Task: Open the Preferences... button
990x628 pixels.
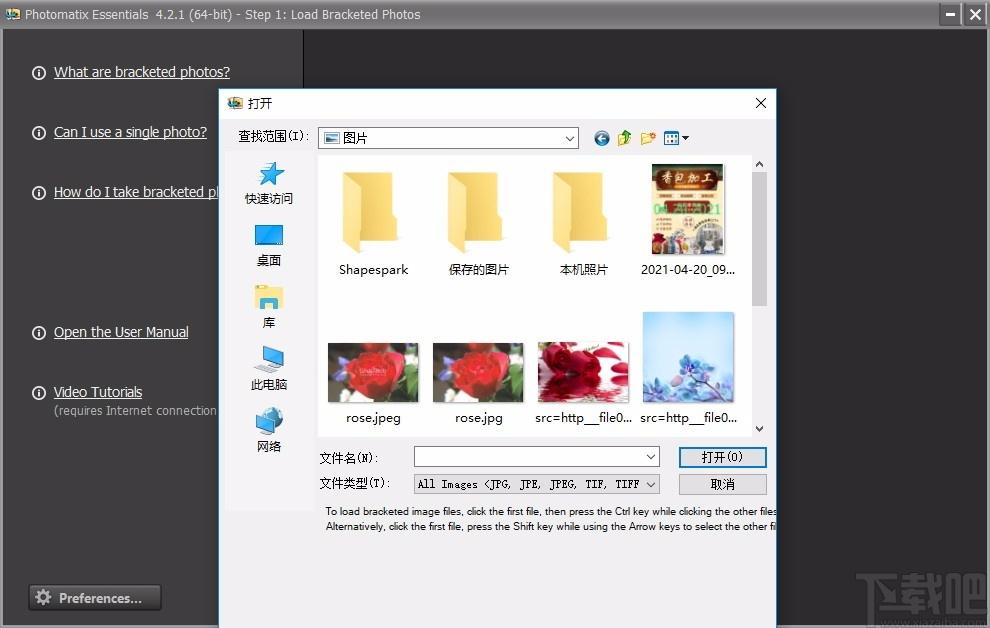Action: point(95,598)
